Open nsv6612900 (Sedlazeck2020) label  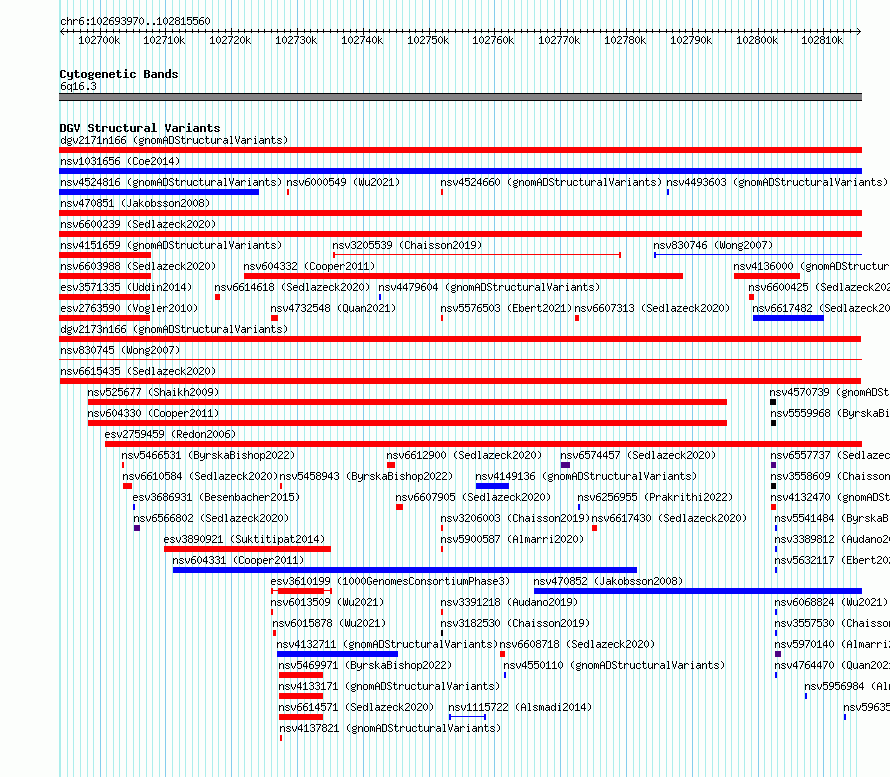pyautogui.click(x=464, y=455)
